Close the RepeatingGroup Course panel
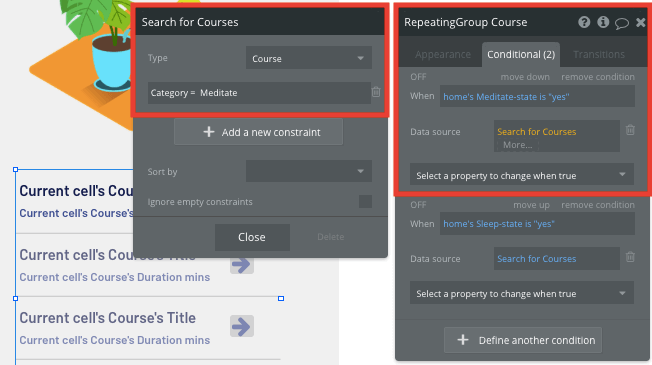 click(x=641, y=22)
